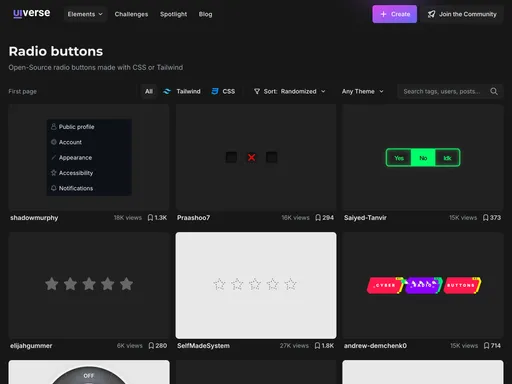Select the red X radio button
Viewport: 512px width, 384px height.
coord(252,157)
